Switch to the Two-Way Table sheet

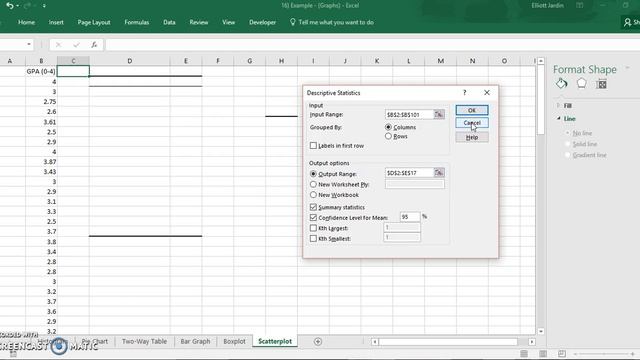tap(144, 341)
